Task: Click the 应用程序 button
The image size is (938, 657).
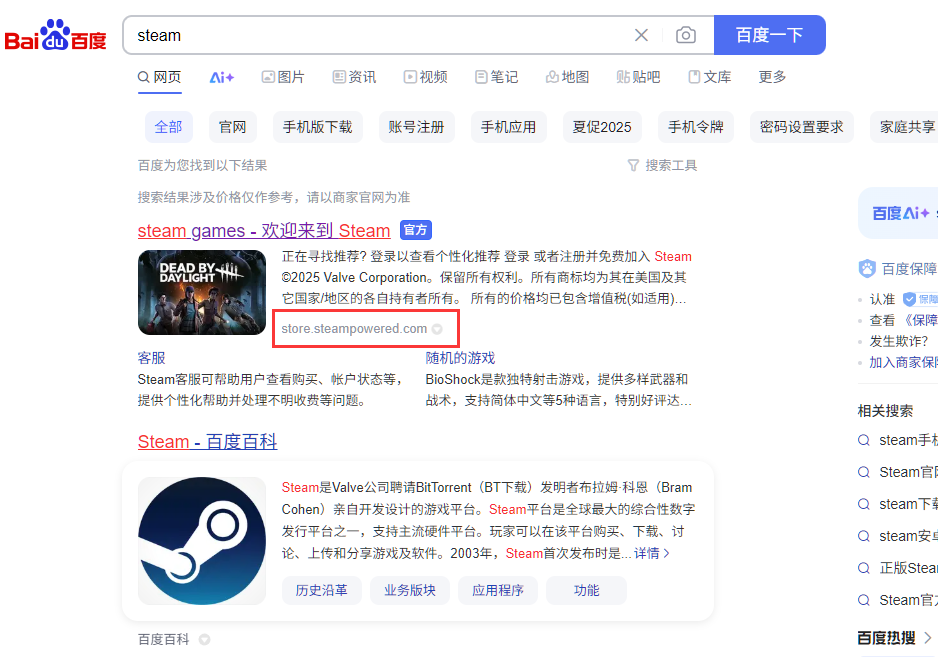Action: [x=498, y=591]
